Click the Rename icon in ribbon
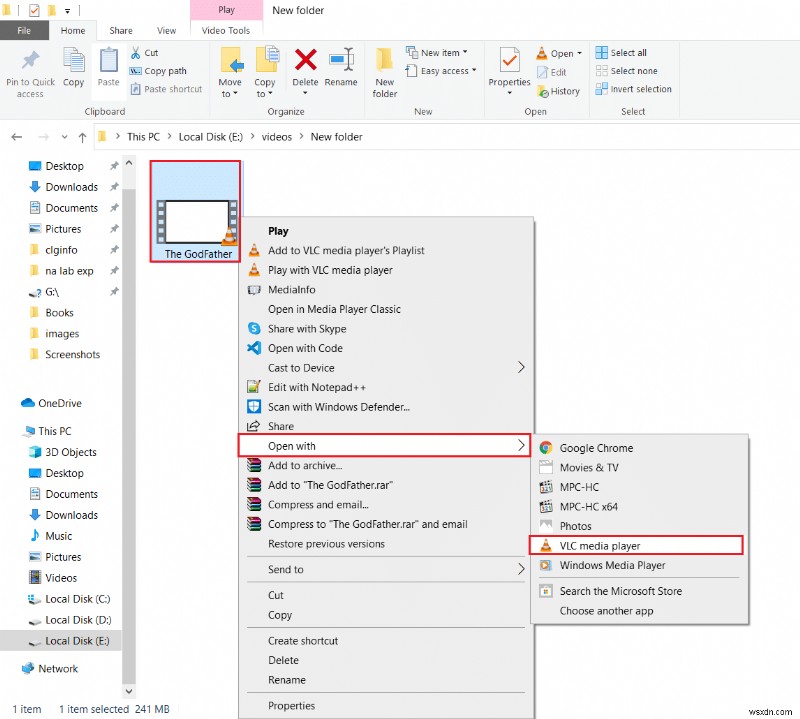The image size is (800, 719). click(x=341, y=60)
